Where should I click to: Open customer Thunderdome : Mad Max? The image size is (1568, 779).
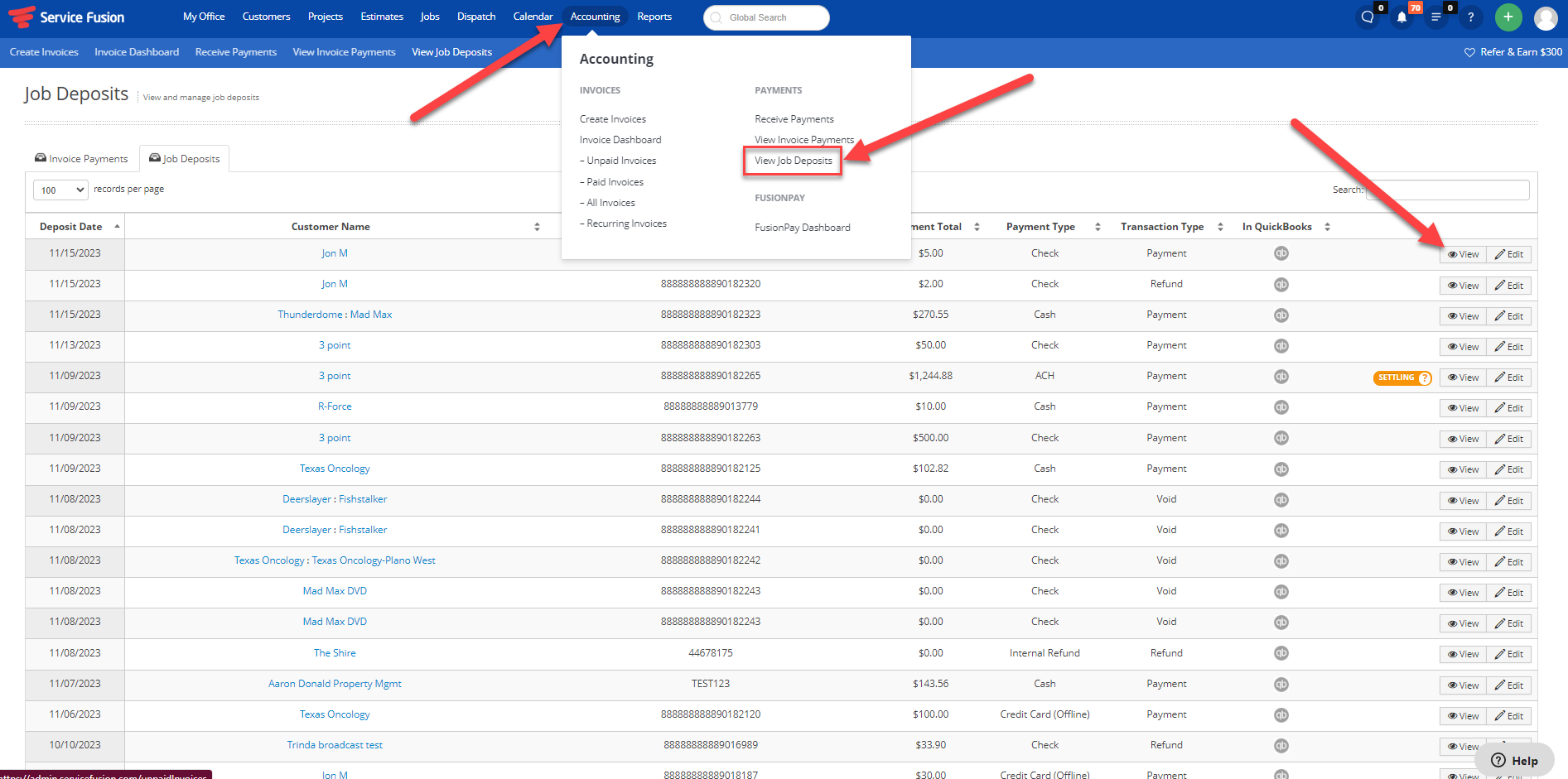(335, 315)
